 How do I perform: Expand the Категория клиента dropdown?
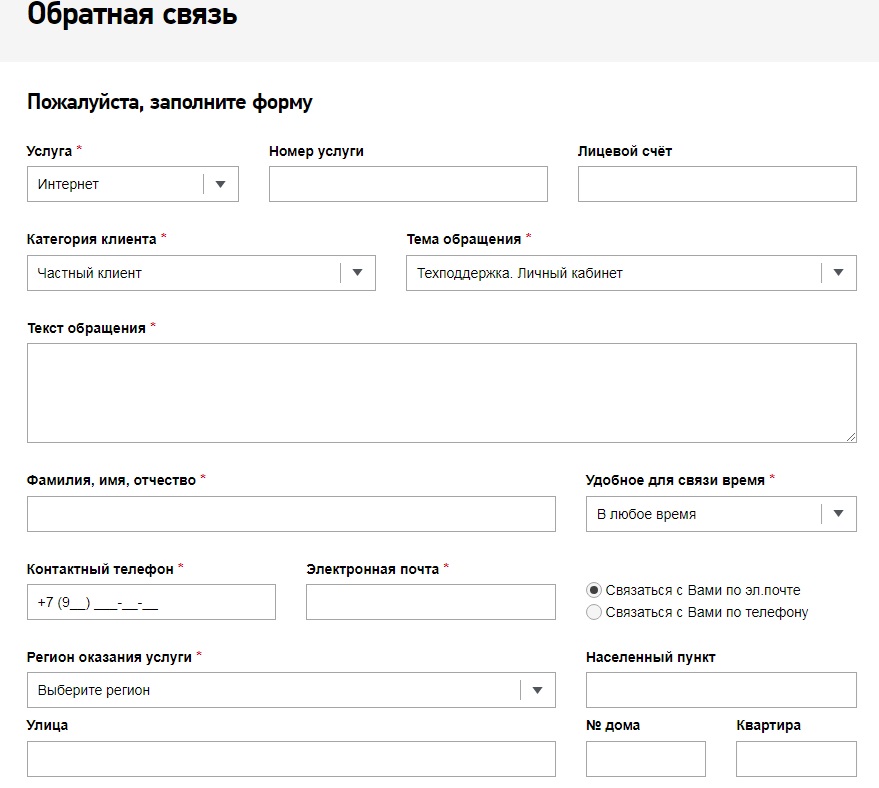201,273
